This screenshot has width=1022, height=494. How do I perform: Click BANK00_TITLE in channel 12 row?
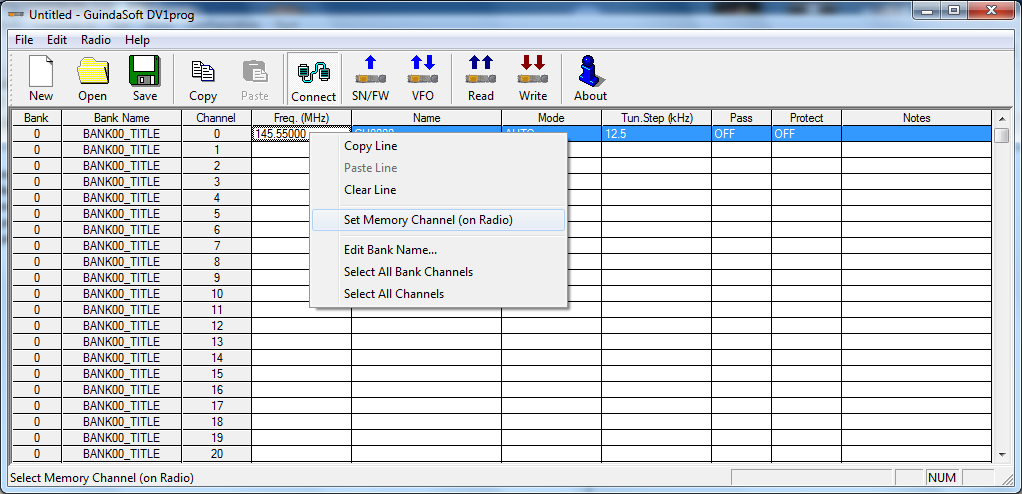pyautogui.click(x=121, y=325)
